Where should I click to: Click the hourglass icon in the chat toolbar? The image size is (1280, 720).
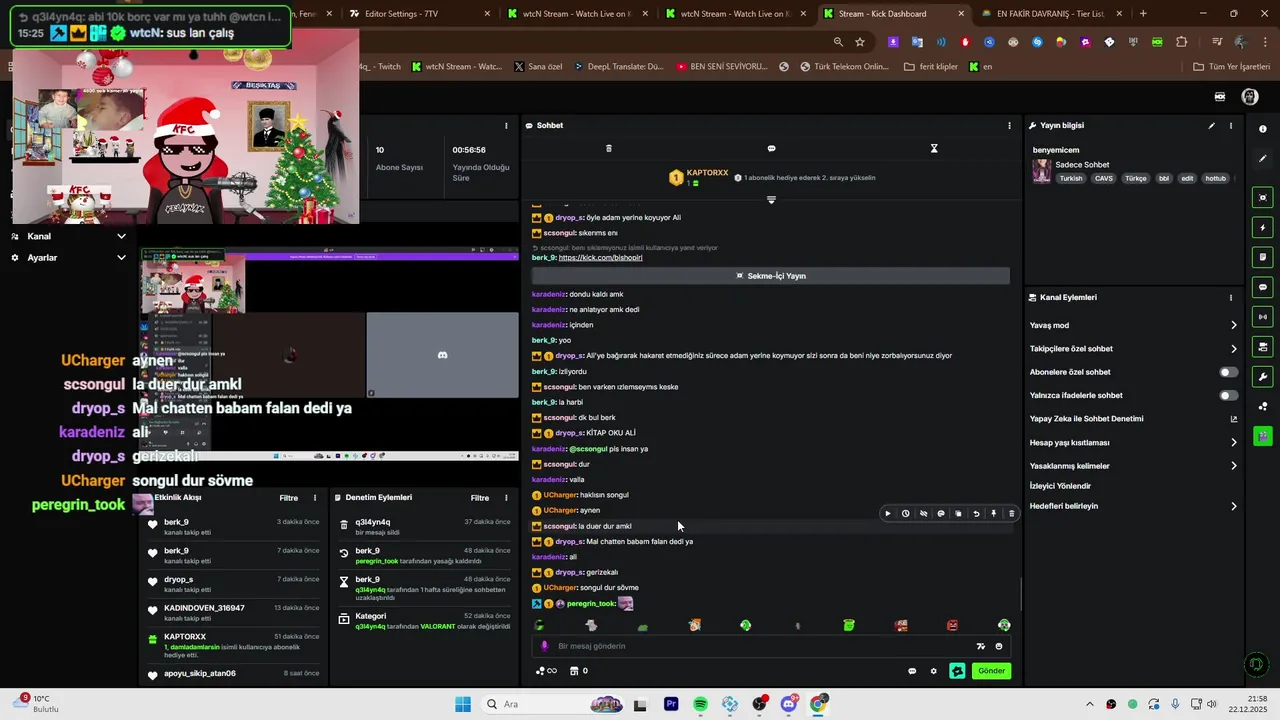[934, 148]
